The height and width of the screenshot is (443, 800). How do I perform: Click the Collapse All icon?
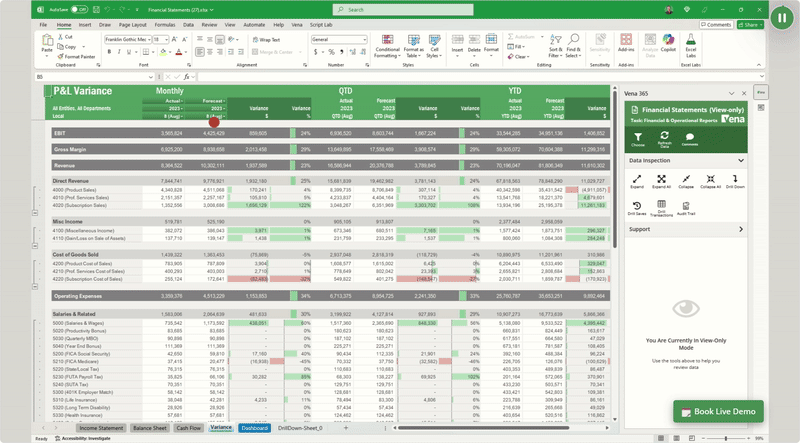point(710,181)
